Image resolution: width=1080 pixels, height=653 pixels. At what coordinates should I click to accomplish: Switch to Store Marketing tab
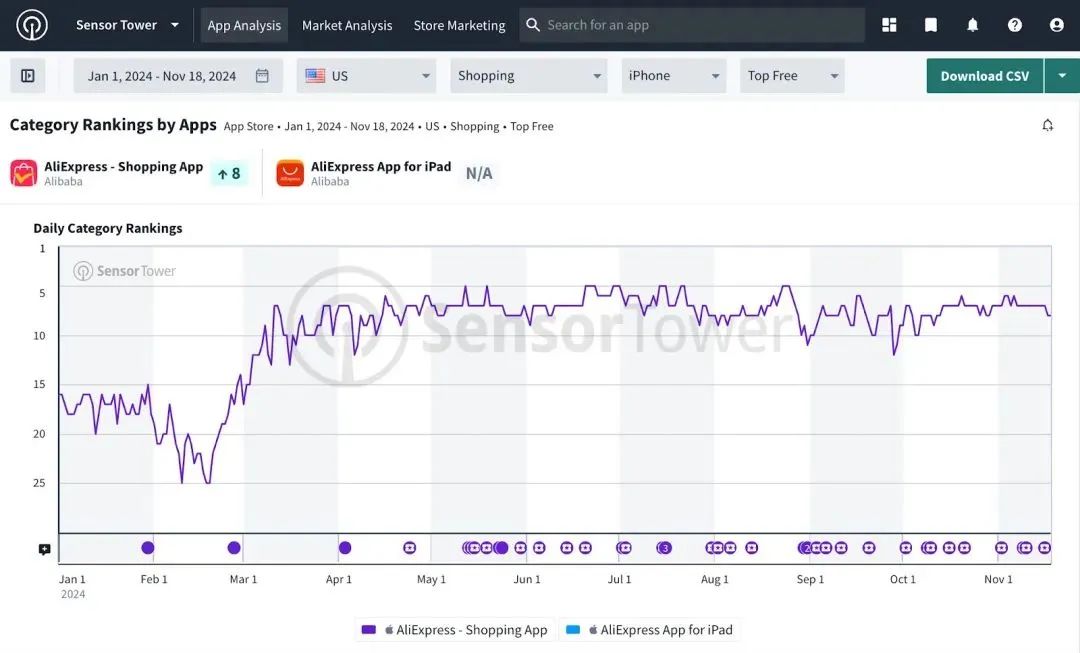coord(459,25)
